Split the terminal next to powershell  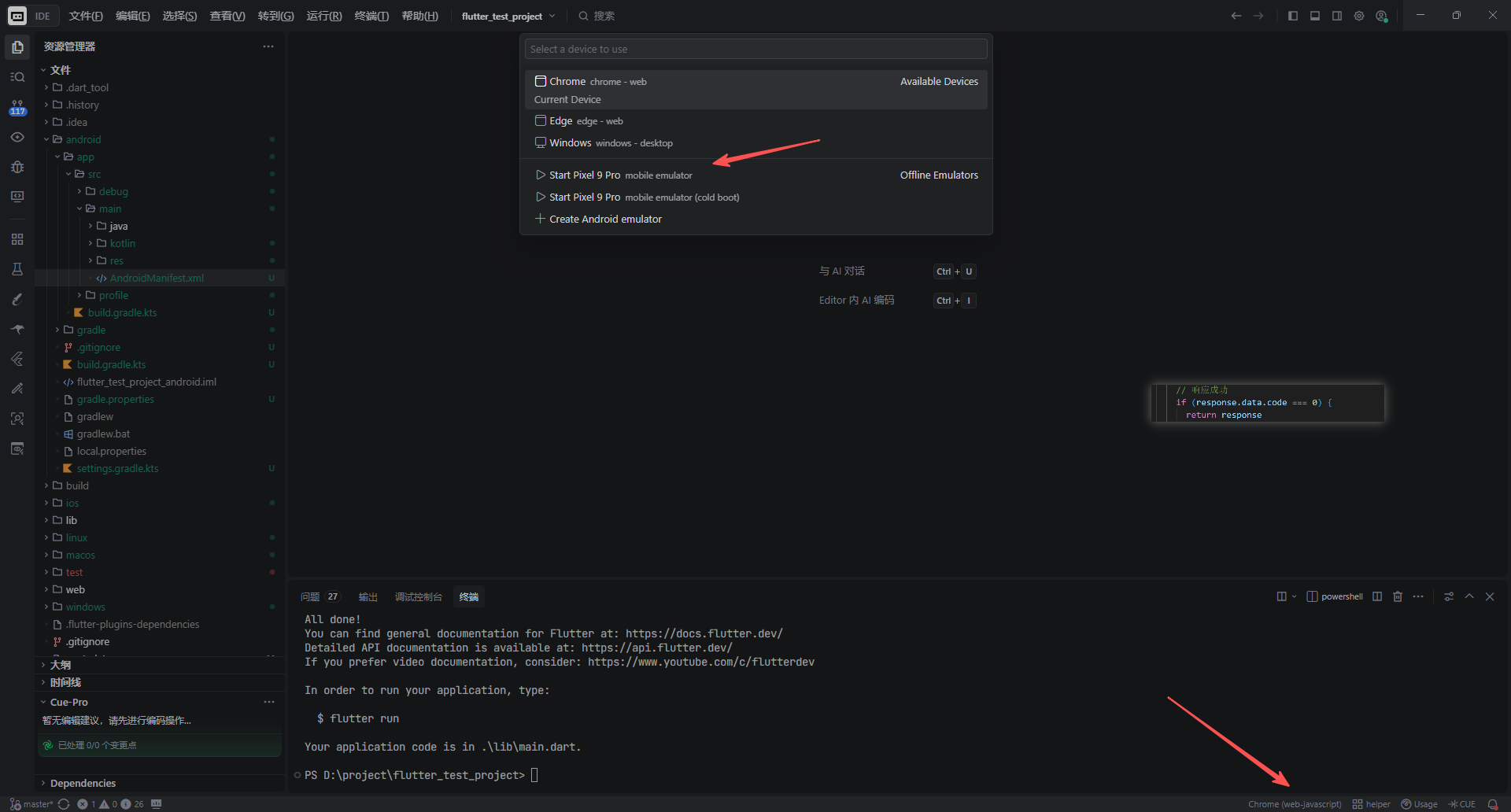tap(1377, 596)
